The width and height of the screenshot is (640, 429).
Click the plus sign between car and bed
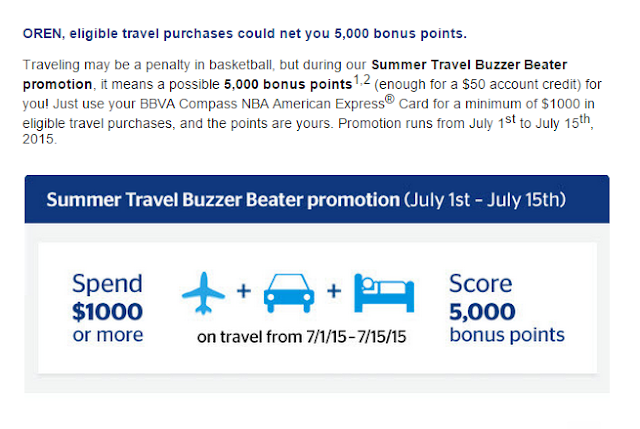[334, 291]
